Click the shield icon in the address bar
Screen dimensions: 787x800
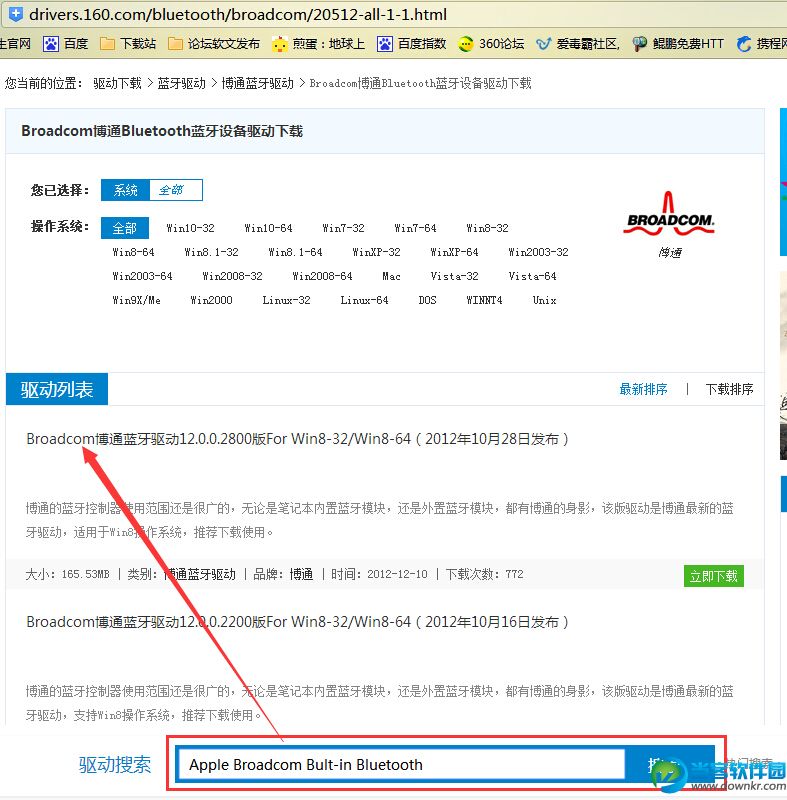[x=16, y=14]
